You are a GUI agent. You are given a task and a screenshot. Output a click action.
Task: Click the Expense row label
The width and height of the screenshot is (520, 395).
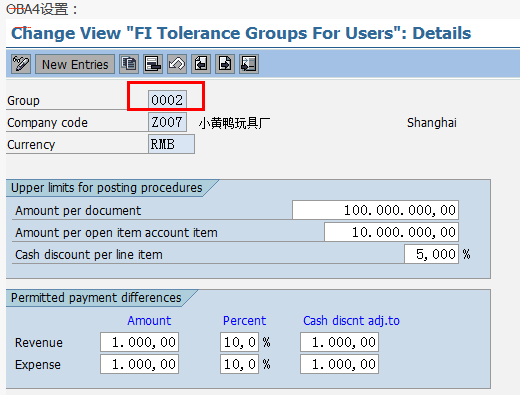(x=38, y=365)
